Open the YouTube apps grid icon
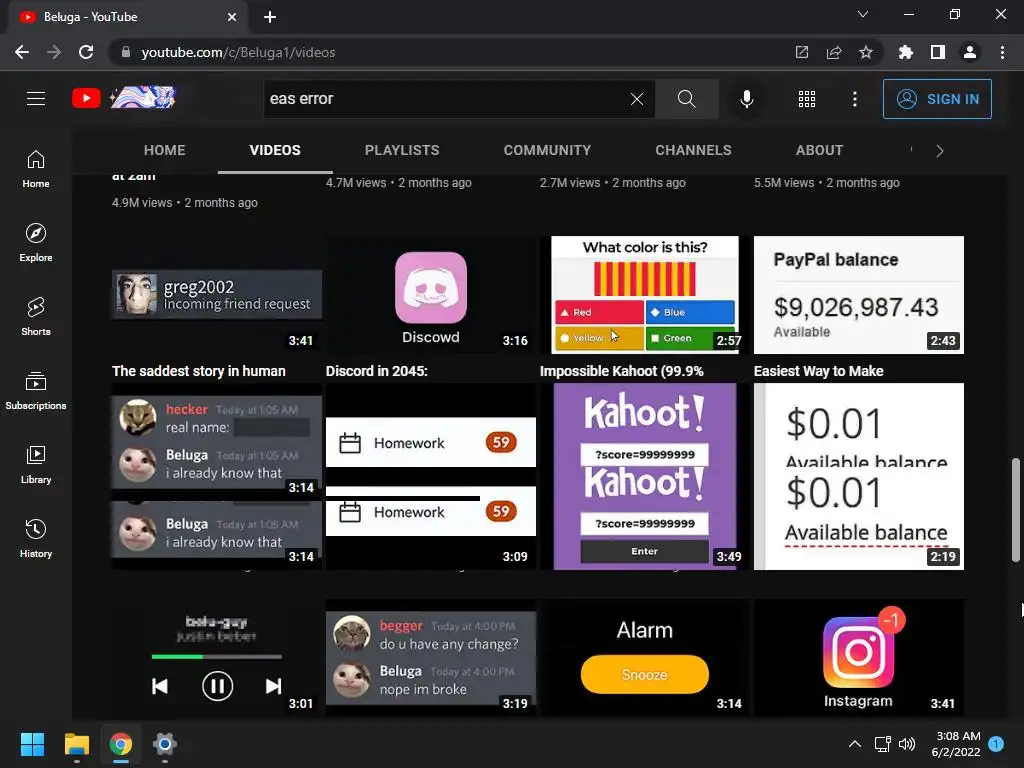 coord(807,99)
